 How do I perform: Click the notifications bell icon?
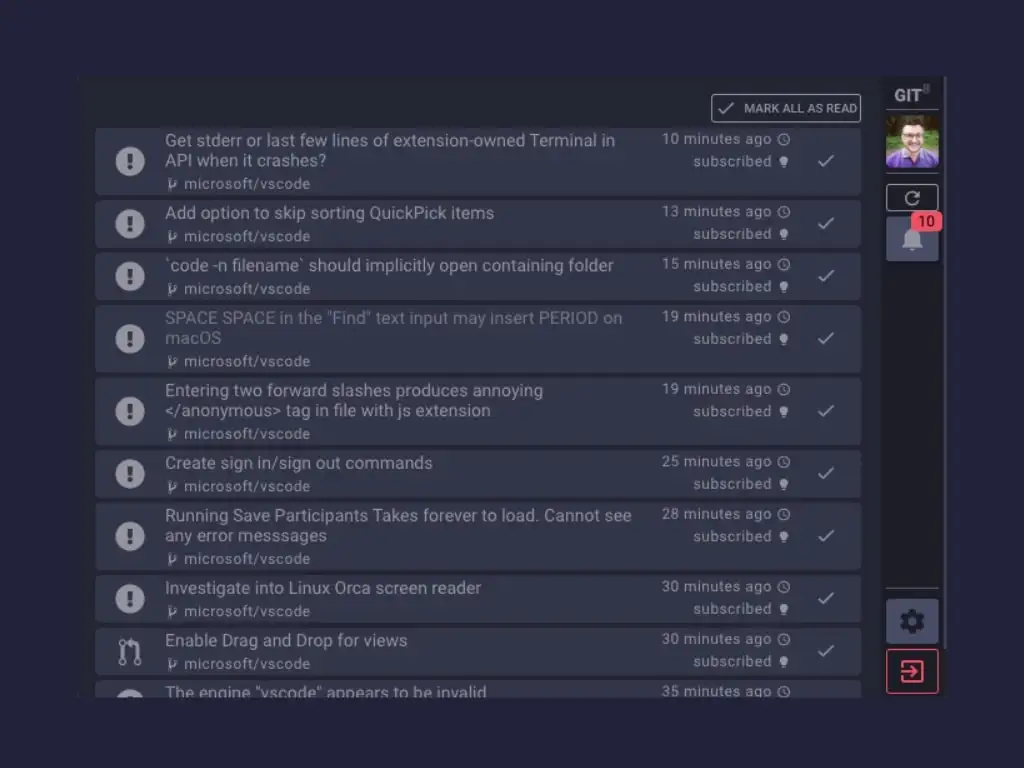tap(911, 241)
